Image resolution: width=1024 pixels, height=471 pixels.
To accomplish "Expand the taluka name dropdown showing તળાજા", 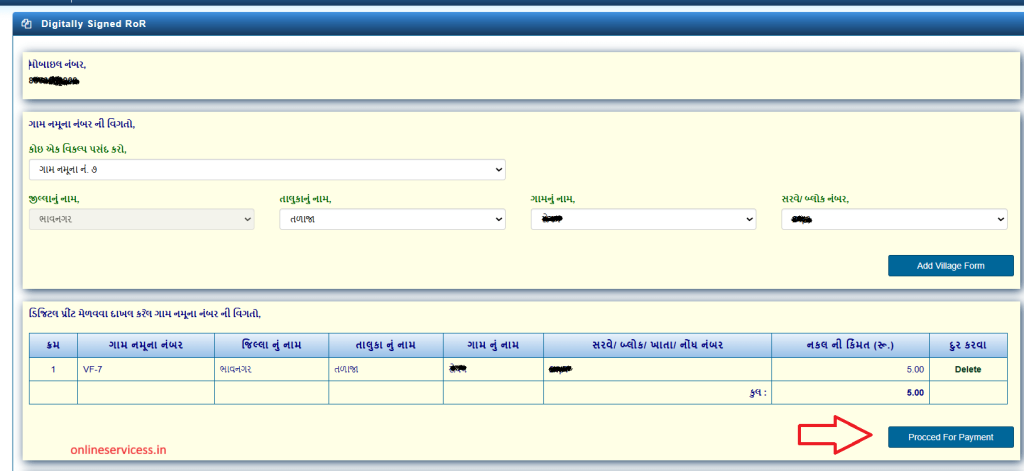I will click(392, 219).
